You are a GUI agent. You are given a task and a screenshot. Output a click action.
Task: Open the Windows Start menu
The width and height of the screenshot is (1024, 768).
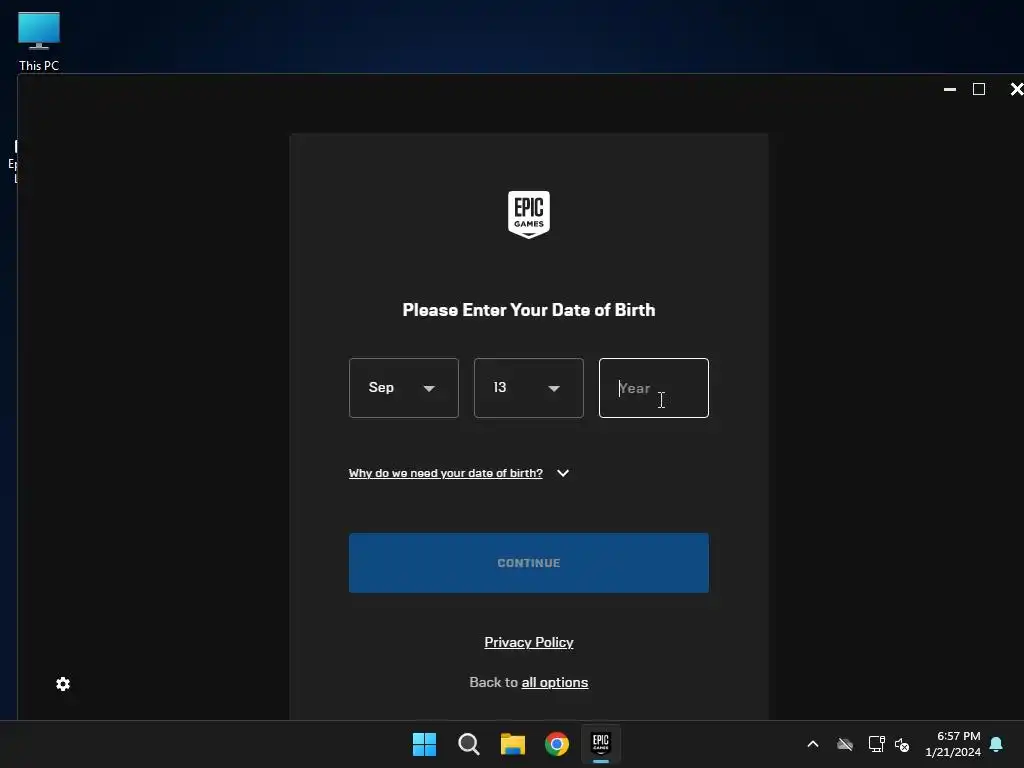point(424,744)
